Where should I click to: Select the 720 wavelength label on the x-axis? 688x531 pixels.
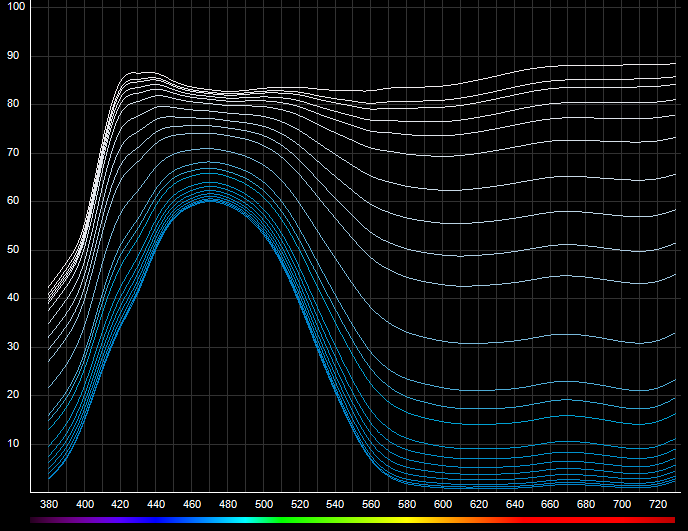pos(658,503)
